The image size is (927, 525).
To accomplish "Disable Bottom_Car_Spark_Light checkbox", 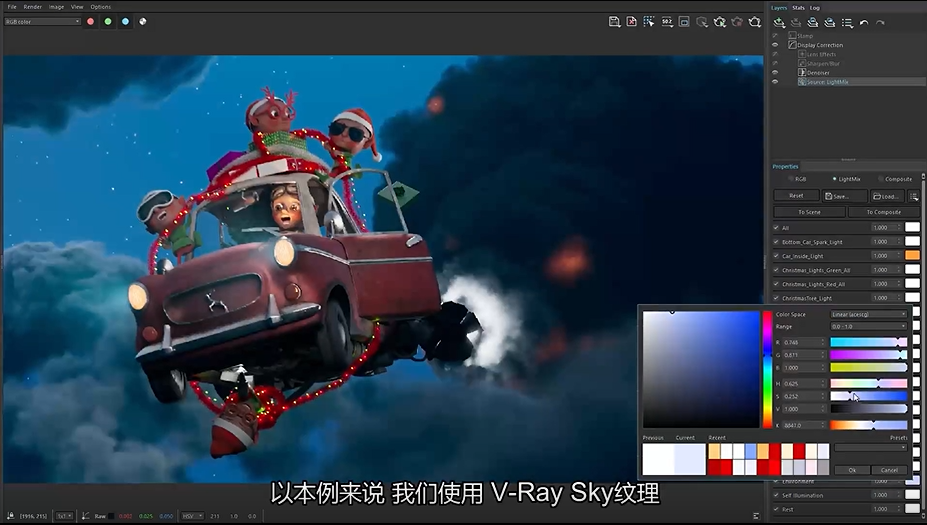I will point(776,242).
